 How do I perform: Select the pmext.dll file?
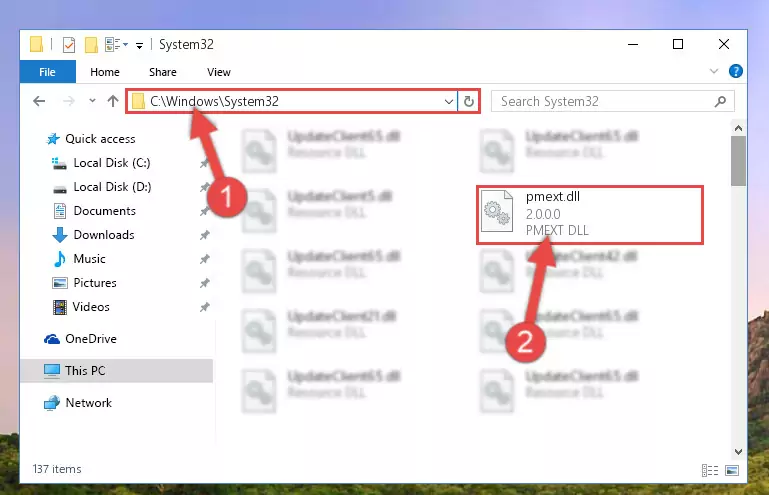pos(590,215)
